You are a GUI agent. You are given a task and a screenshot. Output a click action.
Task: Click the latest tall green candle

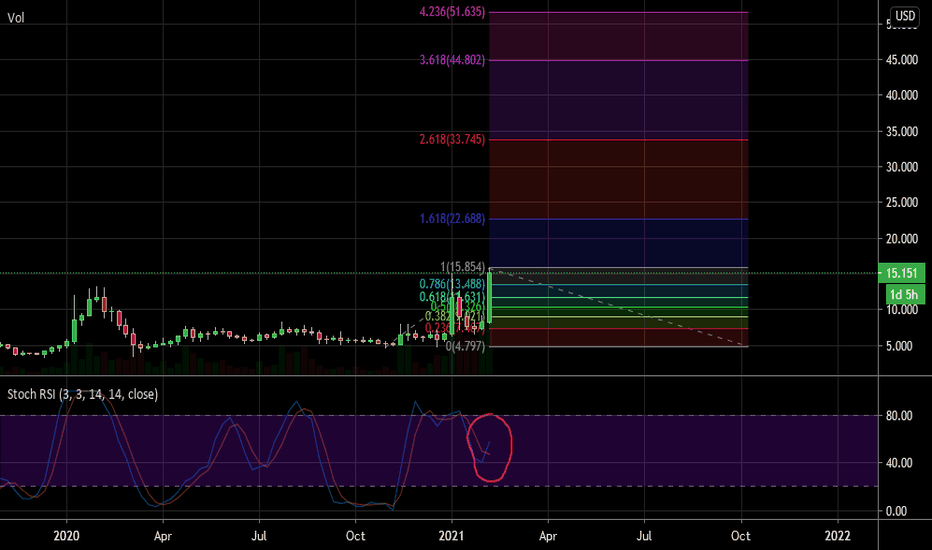[x=490, y=297]
